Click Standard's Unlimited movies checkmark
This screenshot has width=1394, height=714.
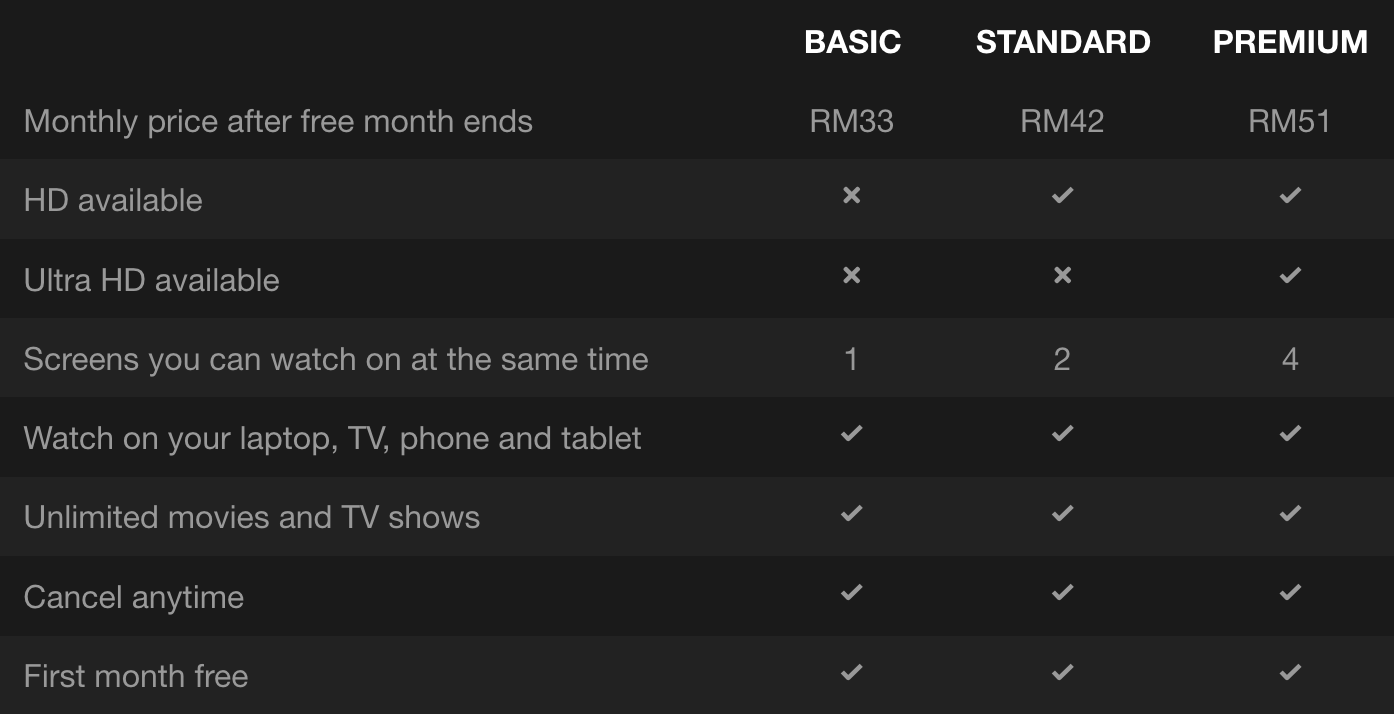click(1062, 513)
